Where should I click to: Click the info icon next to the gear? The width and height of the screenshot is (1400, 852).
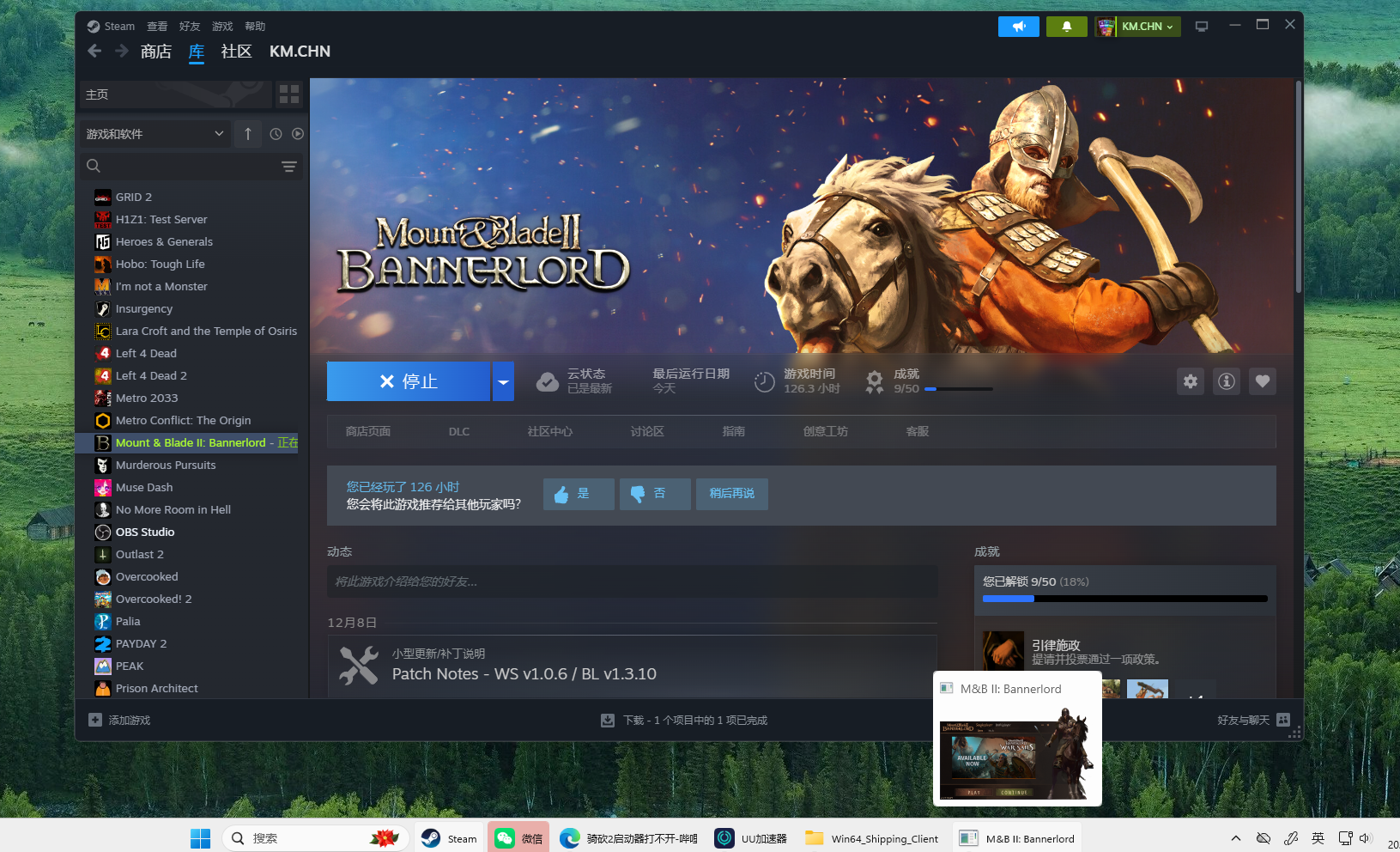(x=1226, y=381)
